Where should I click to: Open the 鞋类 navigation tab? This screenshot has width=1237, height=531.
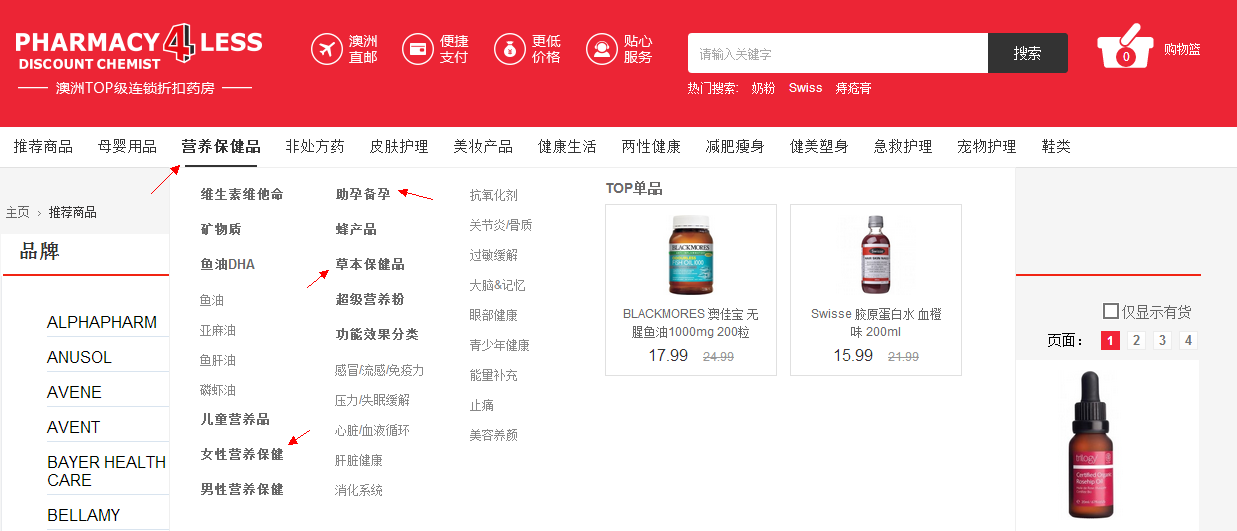pos(1056,147)
